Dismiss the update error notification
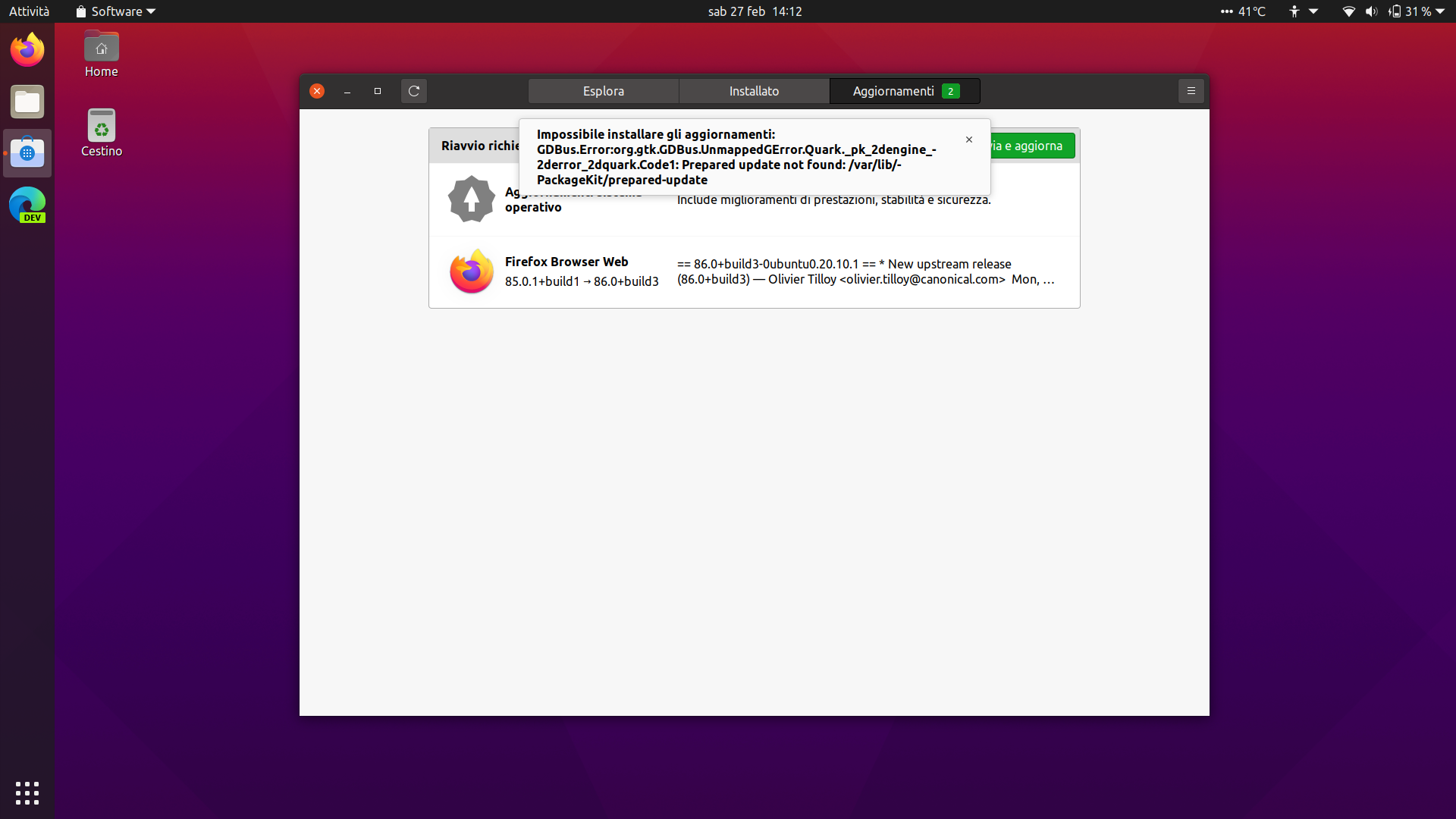This screenshot has width=1456, height=819. pyautogui.click(x=969, y=140)
